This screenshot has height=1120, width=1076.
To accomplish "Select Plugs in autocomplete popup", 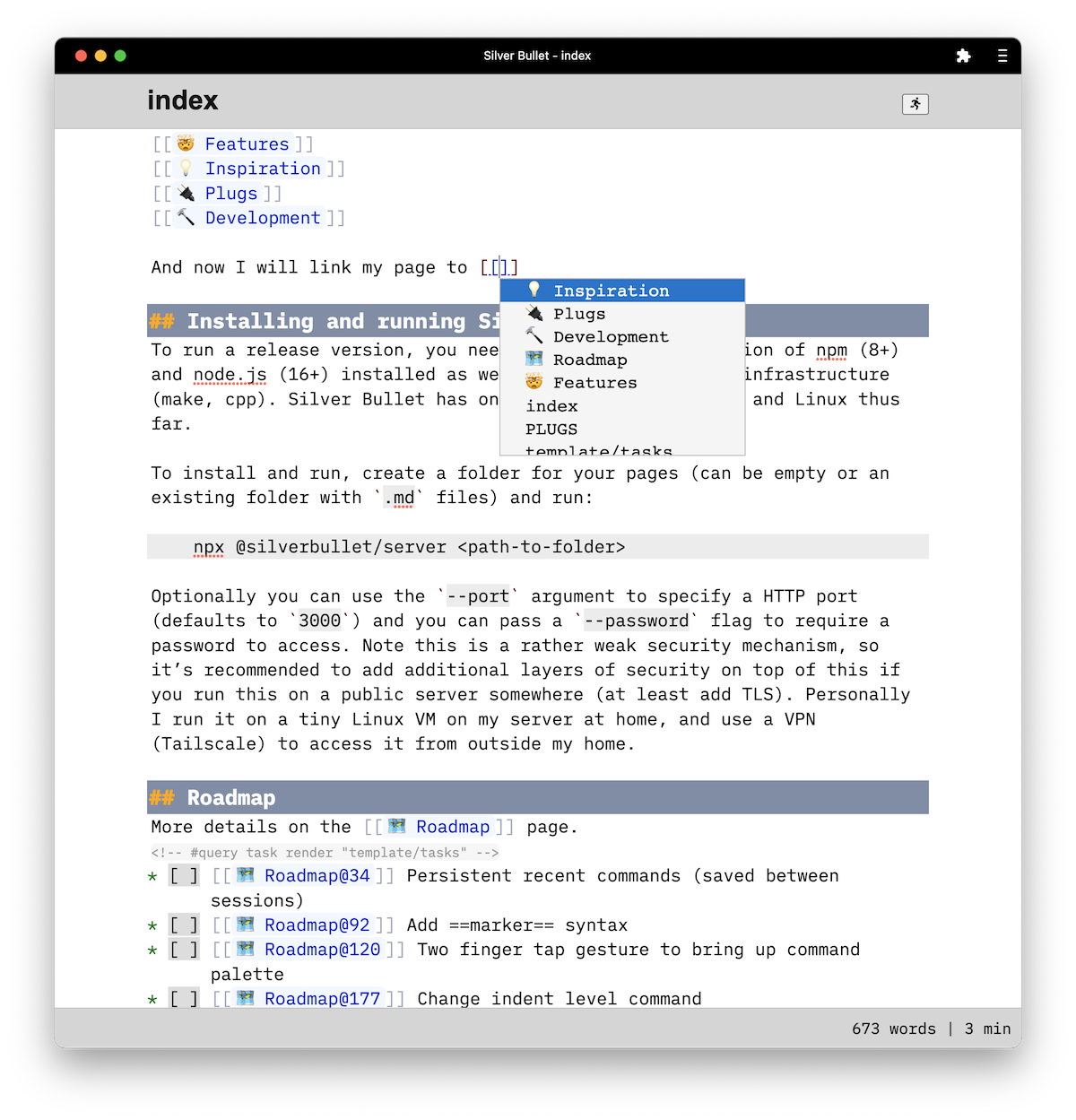I will pos(622,314).
